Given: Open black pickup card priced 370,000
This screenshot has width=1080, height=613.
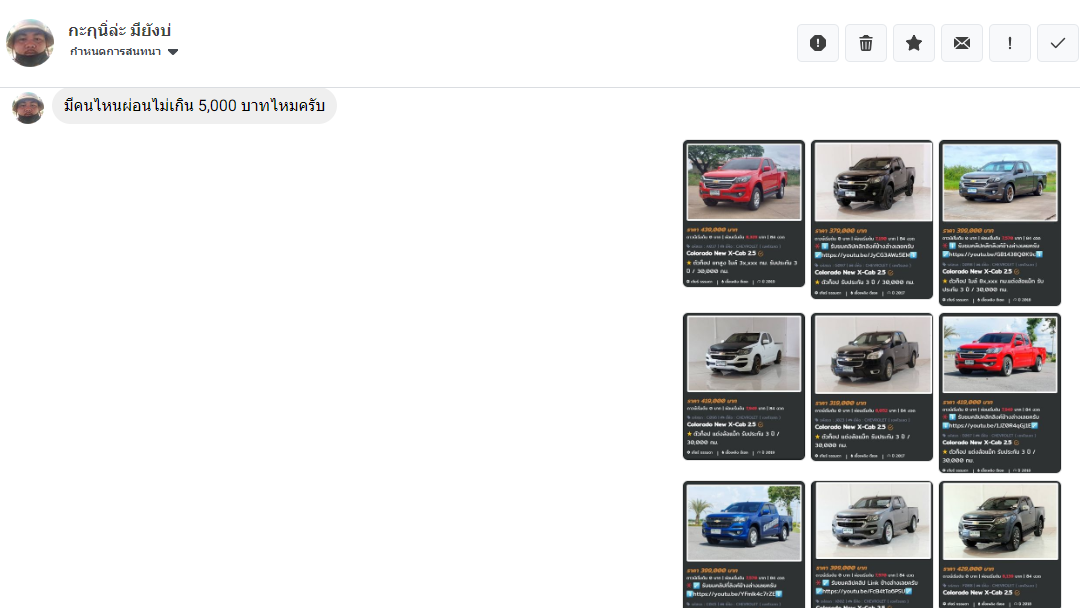Looking at the screenshot, I should (x=872, y=220).
